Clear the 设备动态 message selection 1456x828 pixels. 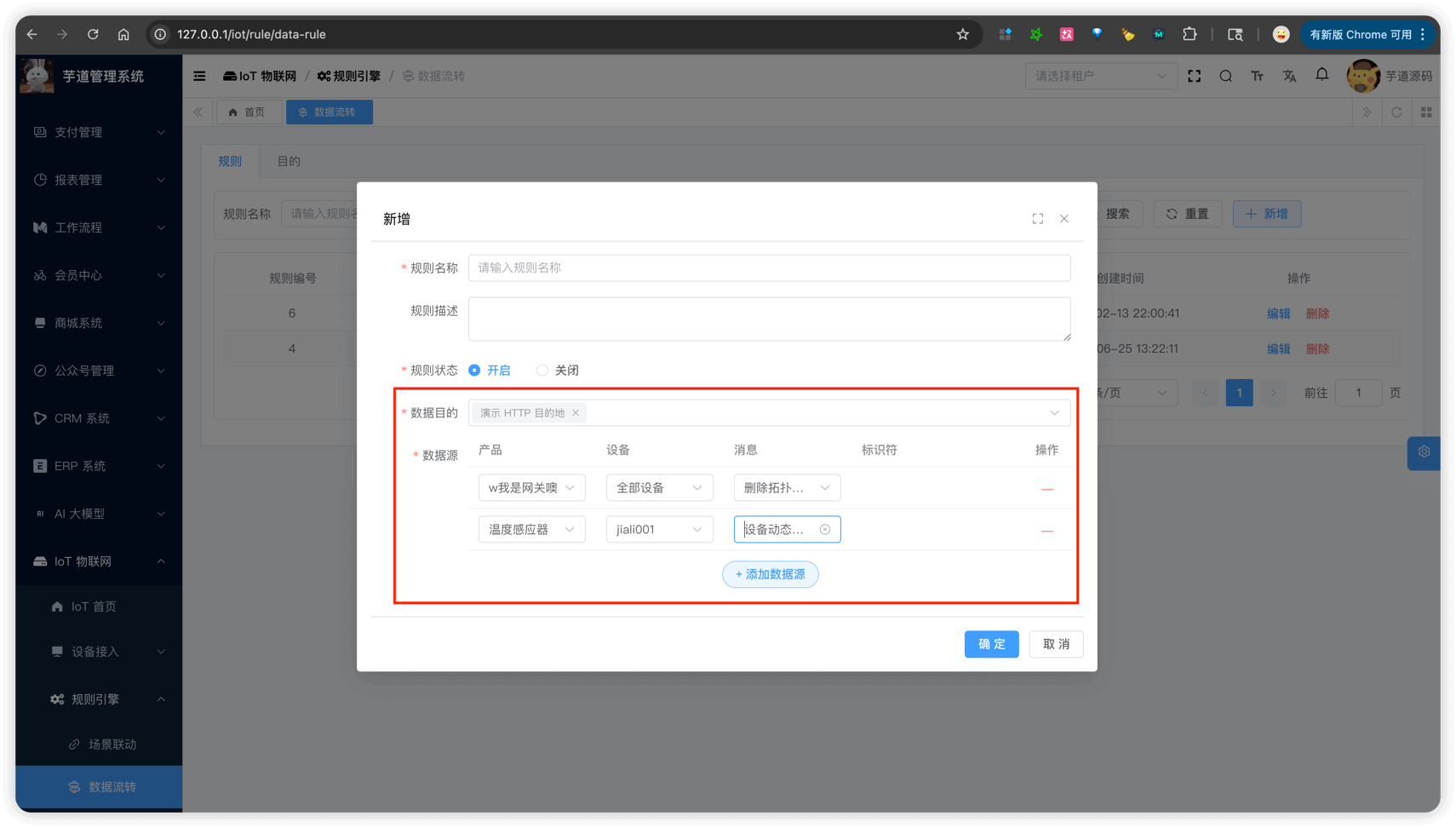(x=824, y=530)
